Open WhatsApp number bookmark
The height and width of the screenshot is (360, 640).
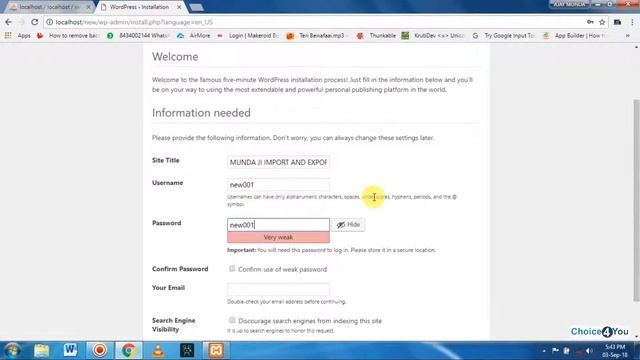coord(138,36)
